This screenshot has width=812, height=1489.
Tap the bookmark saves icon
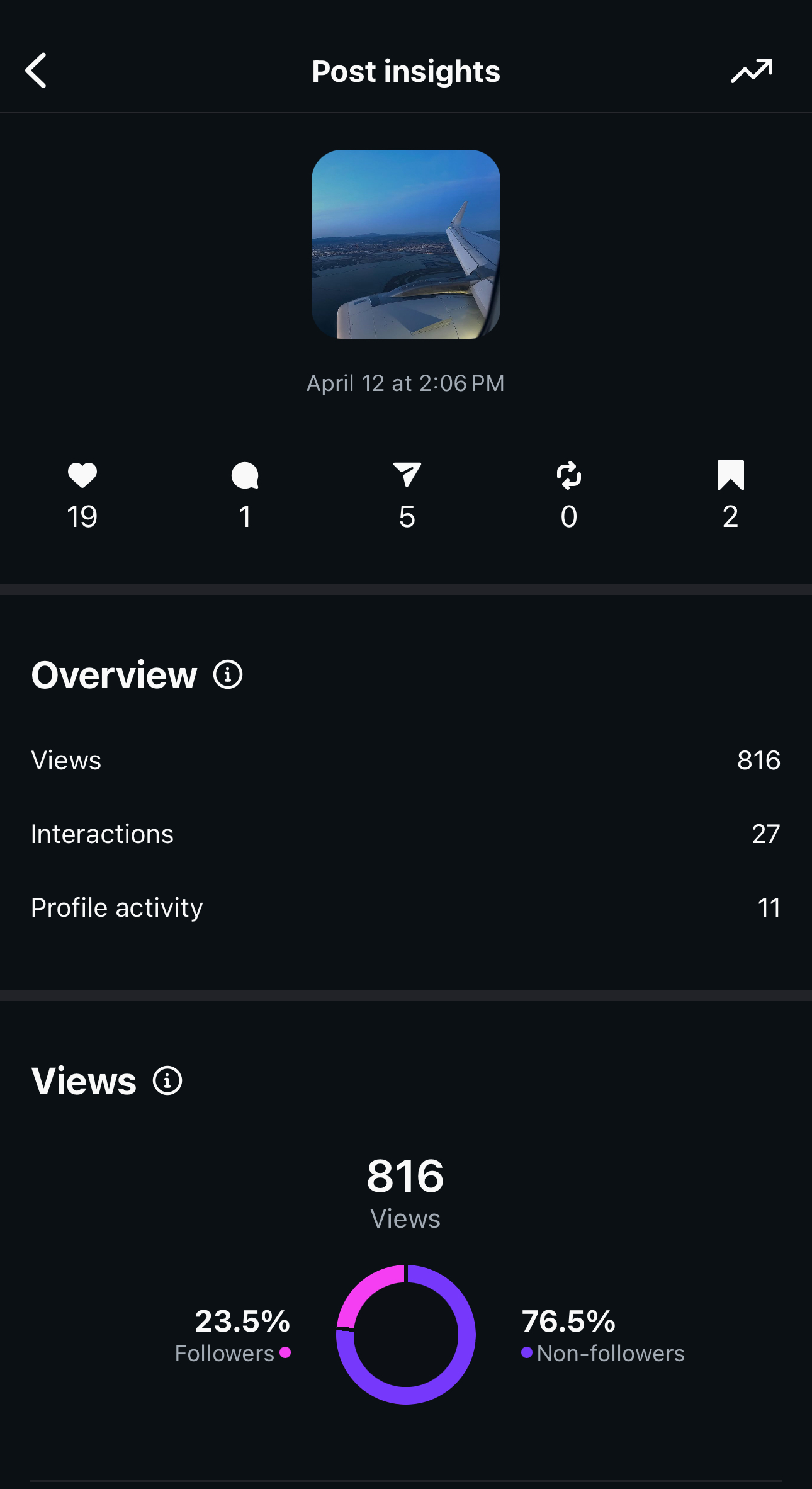[730, 475]
